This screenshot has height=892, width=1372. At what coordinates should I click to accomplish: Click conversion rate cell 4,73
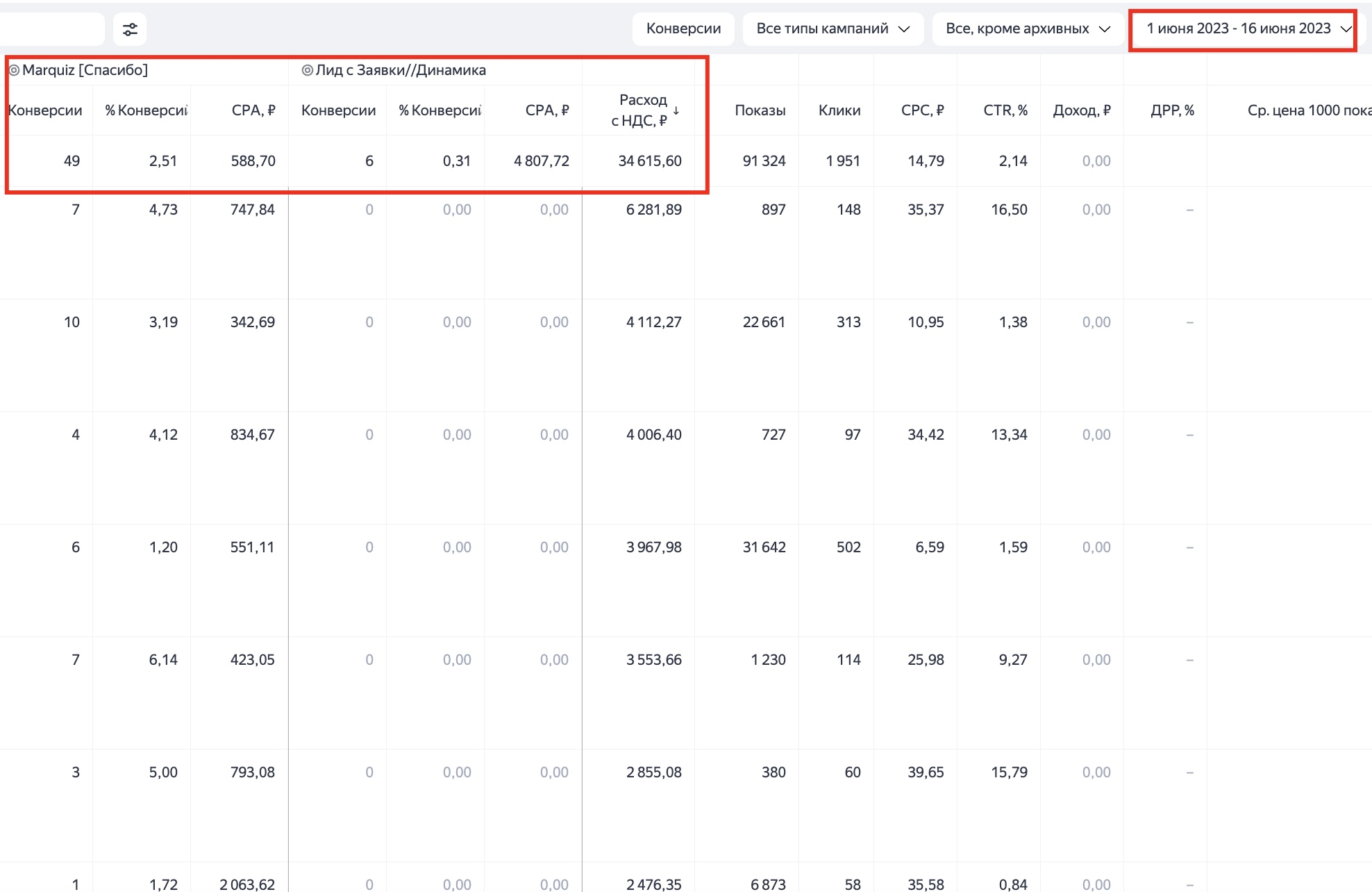[x=163, y=210]
